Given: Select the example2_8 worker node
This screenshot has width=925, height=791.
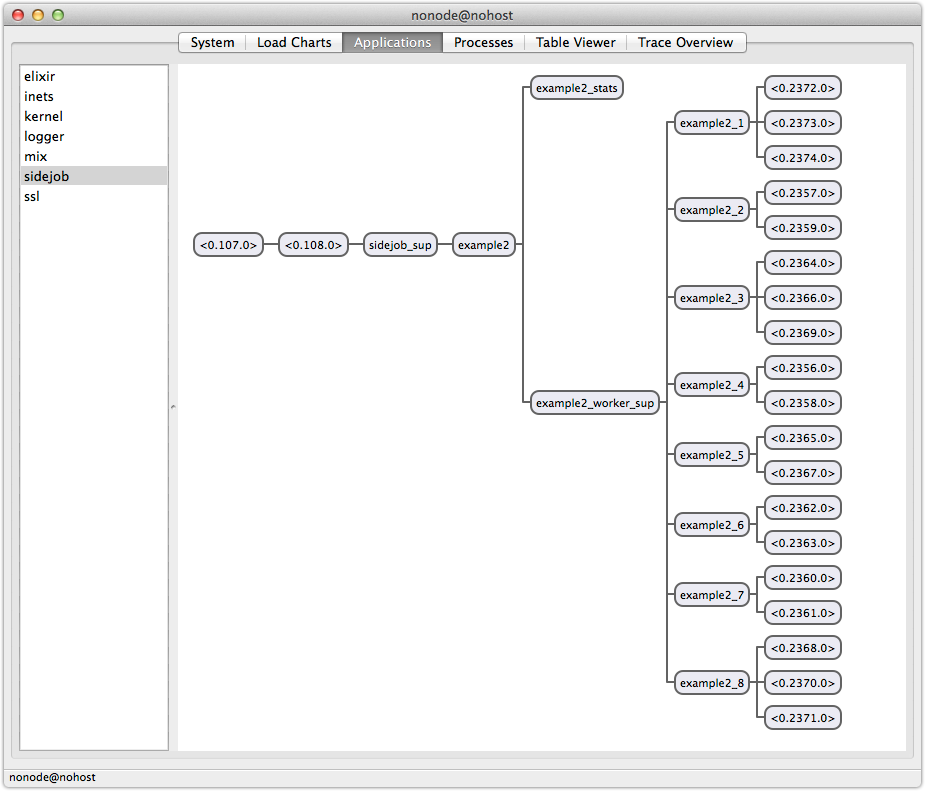Looking at the screenshot, I should [711, 683].
